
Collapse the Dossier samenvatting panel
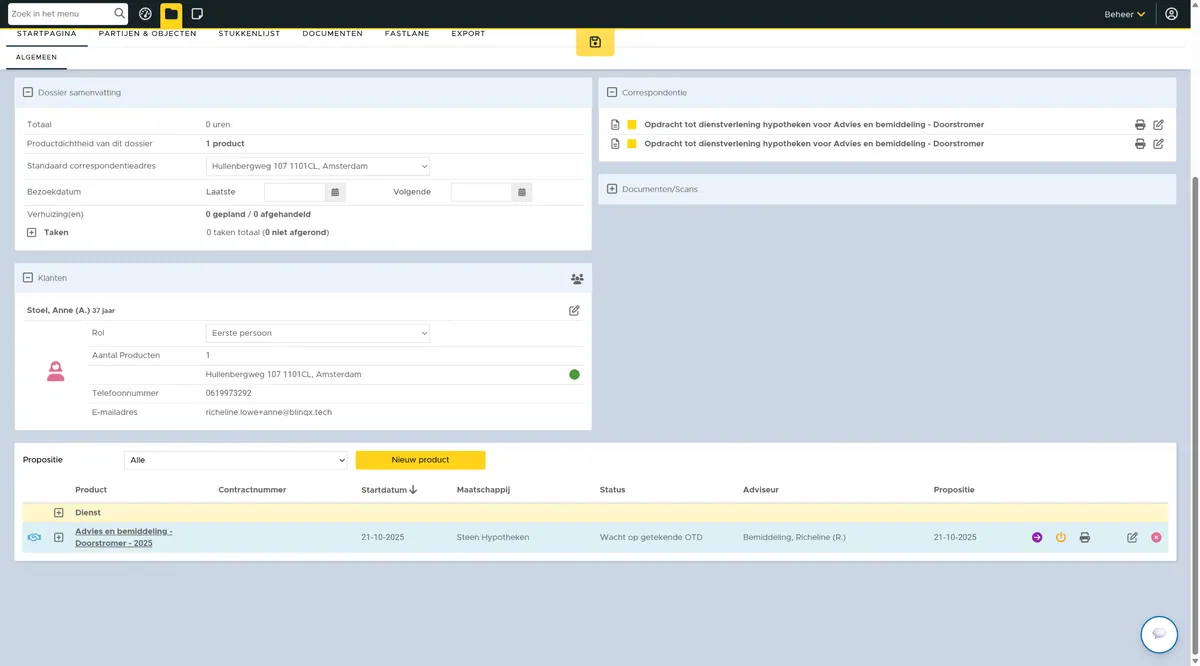28,93
